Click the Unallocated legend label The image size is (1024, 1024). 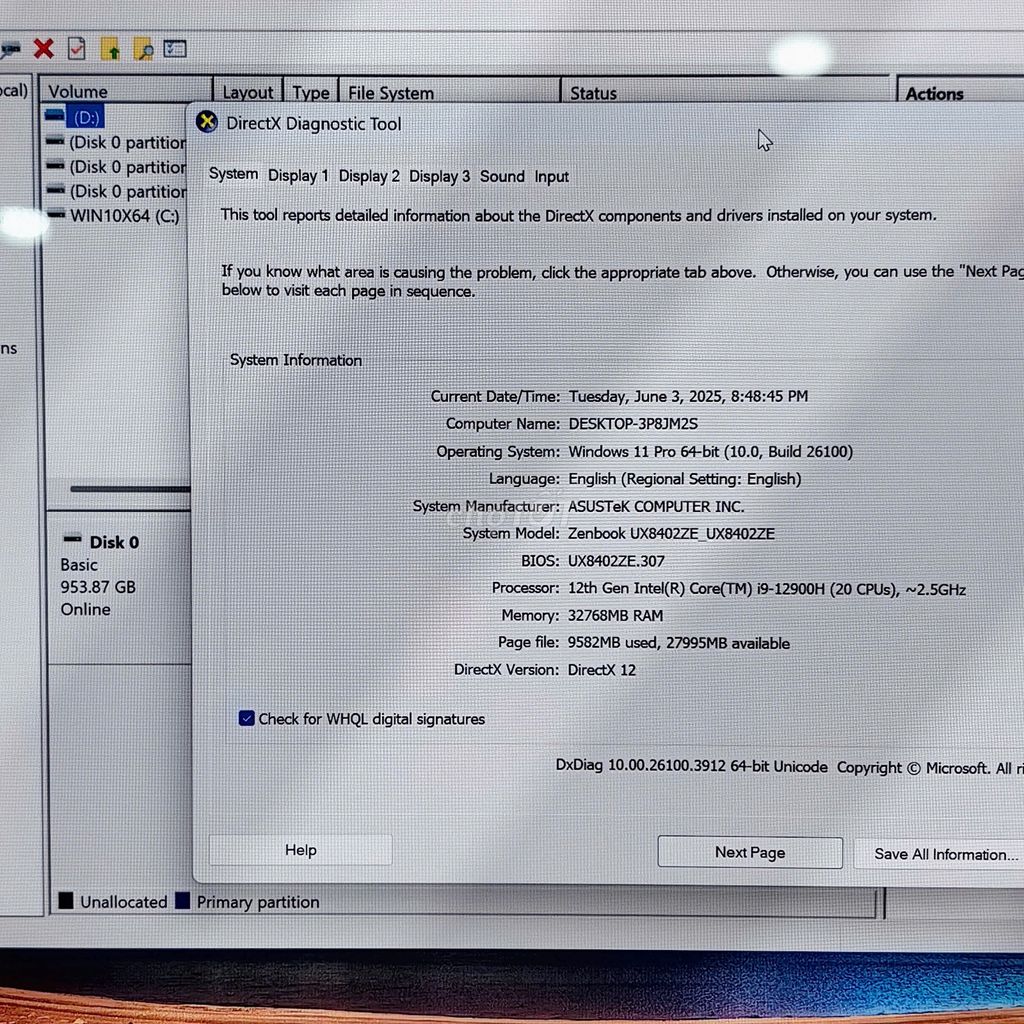(x=123, y=901)
